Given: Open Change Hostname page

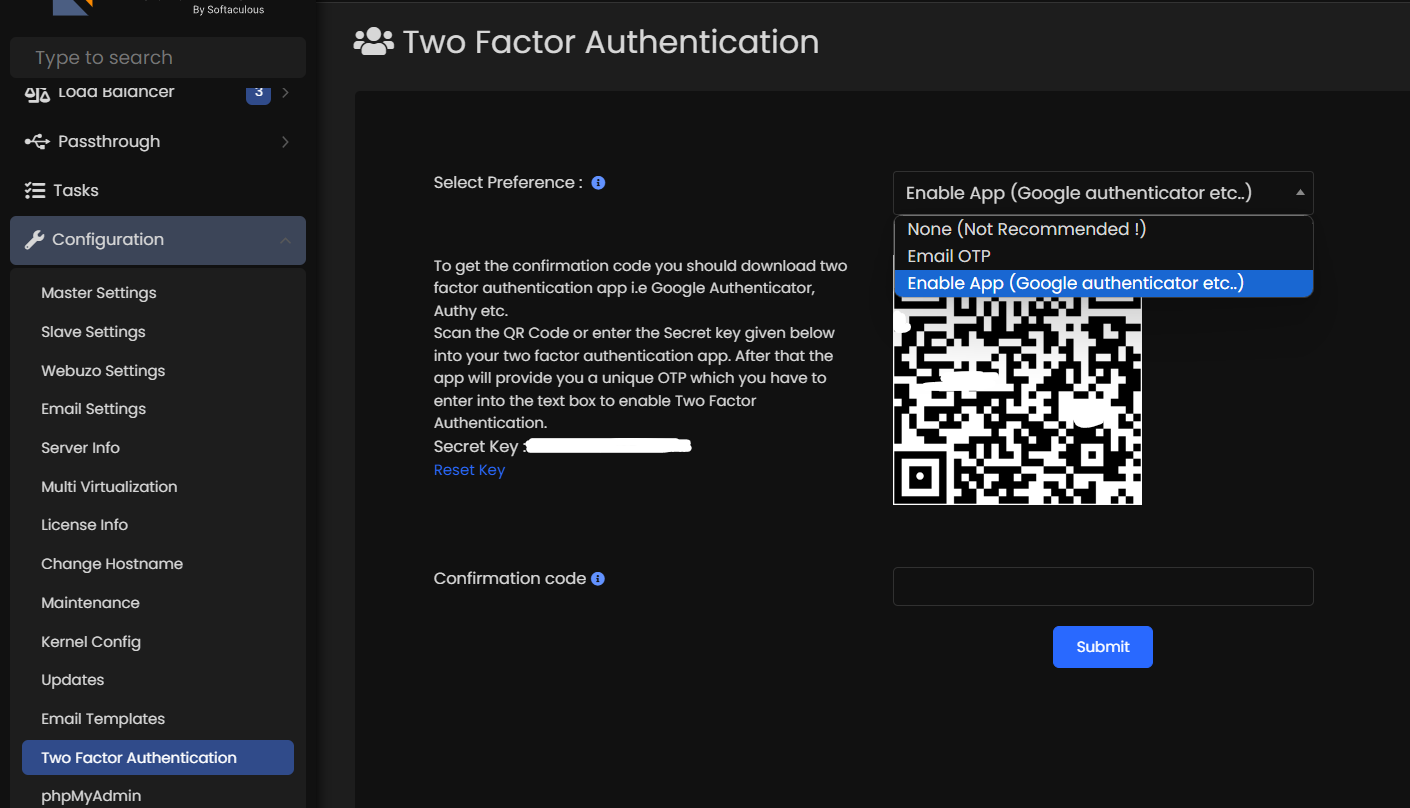Looking at the screenshot, I should 112,564.
